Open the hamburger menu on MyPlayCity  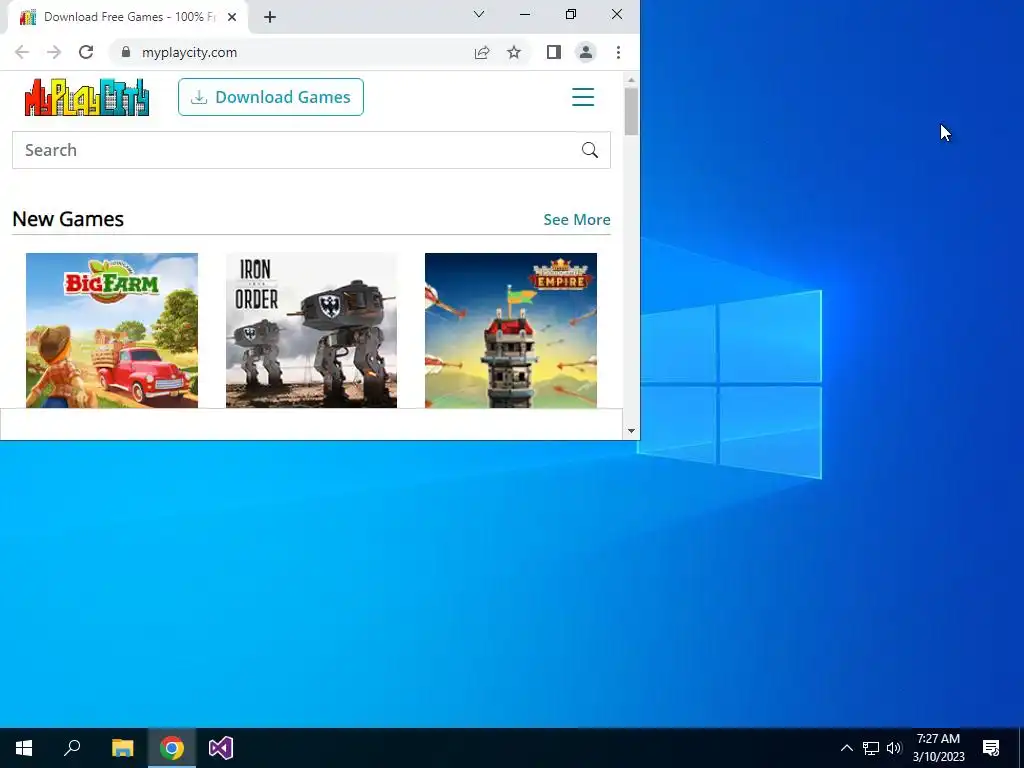[x=583, y=97]
